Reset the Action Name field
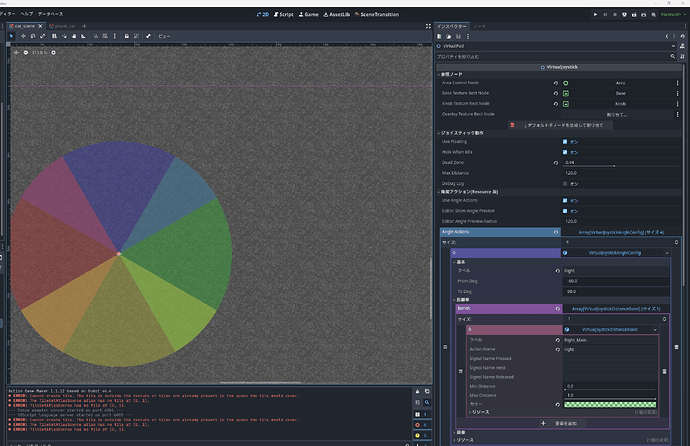The height and width of the screenshot is (446, 690). pyautogui.click(x=556, y=350)
